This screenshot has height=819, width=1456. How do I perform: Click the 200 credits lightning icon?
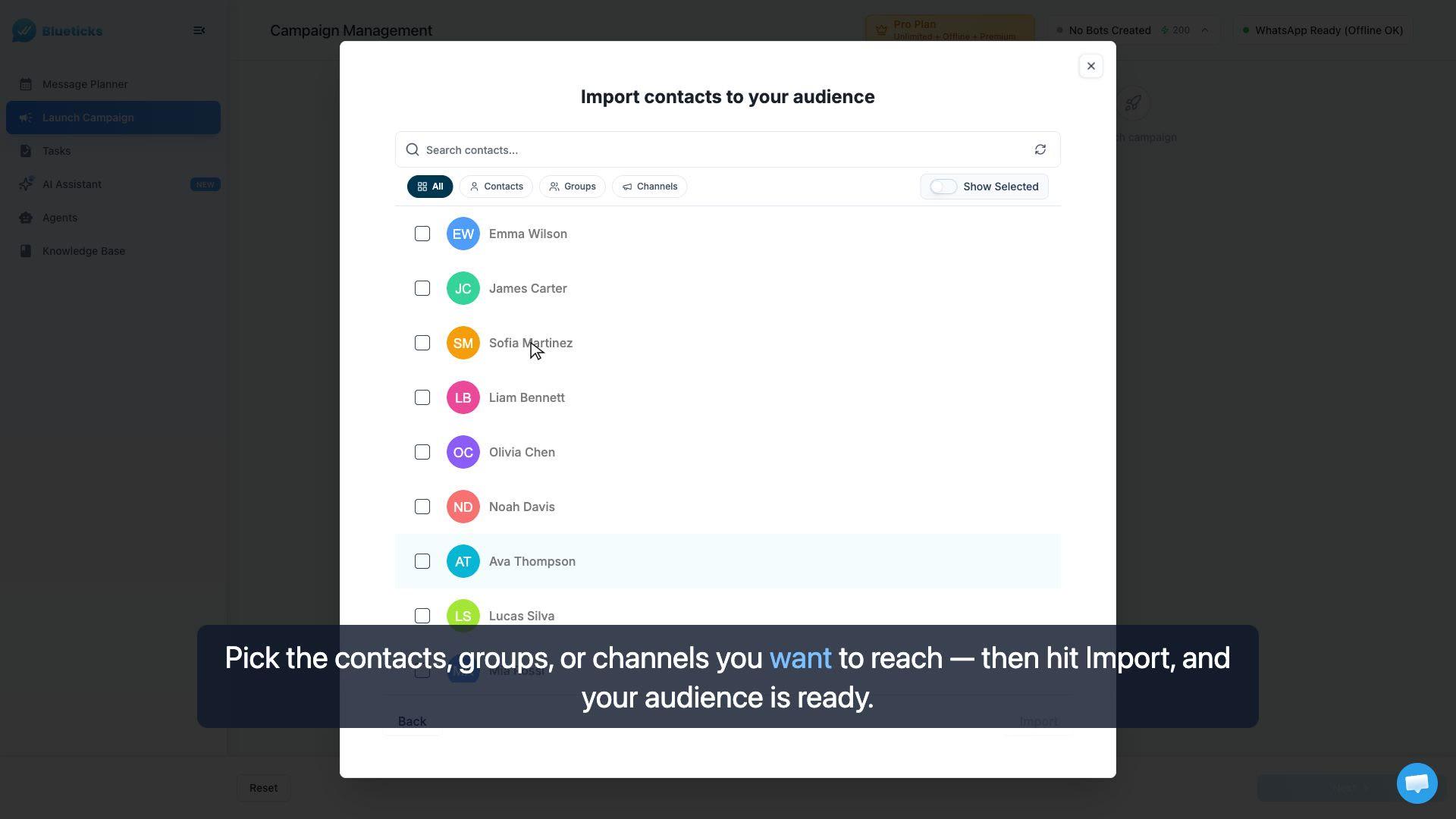pyautogui.click(x=1165, y=30)
